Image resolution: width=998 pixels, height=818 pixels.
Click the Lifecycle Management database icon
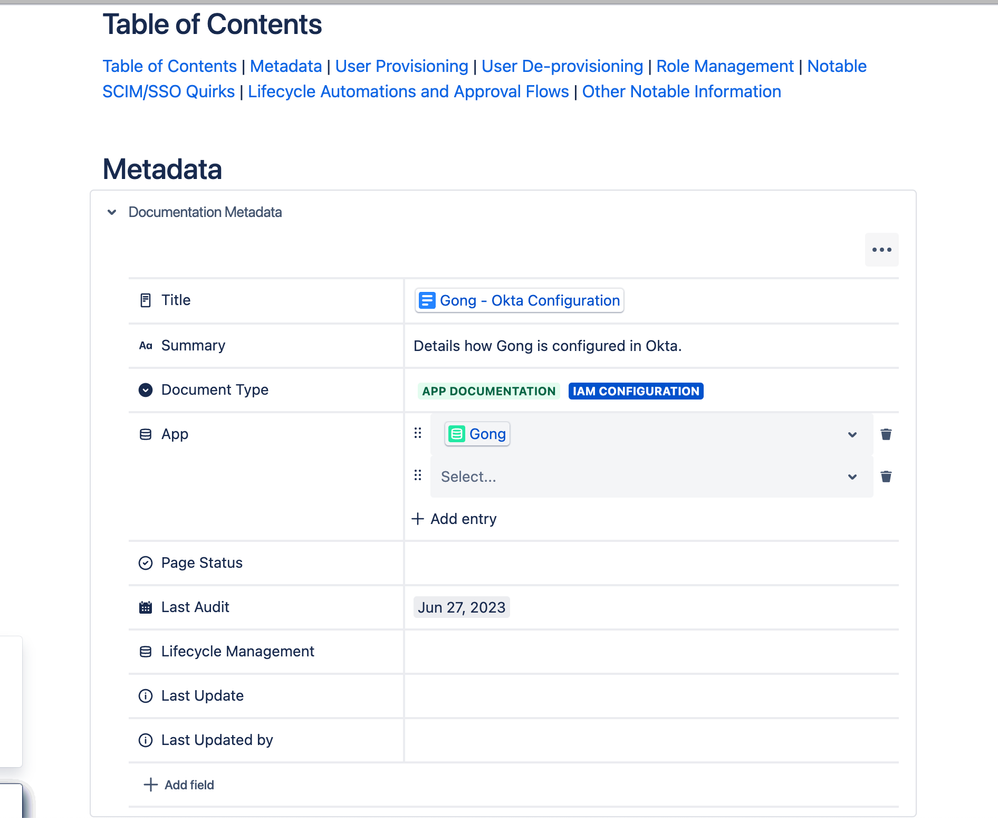pyautogui.click(x=146, y=652)
